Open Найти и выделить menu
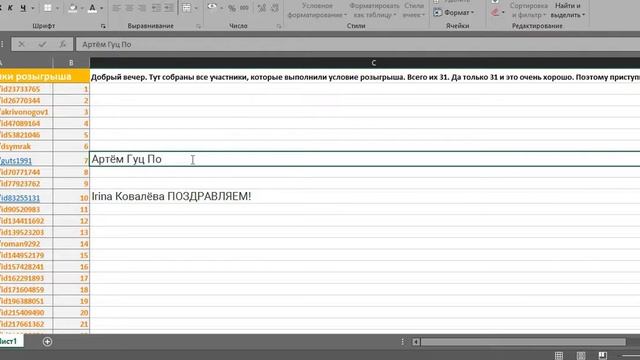The width and height of the screenshot is (640, 360). [x=567, y=10]
